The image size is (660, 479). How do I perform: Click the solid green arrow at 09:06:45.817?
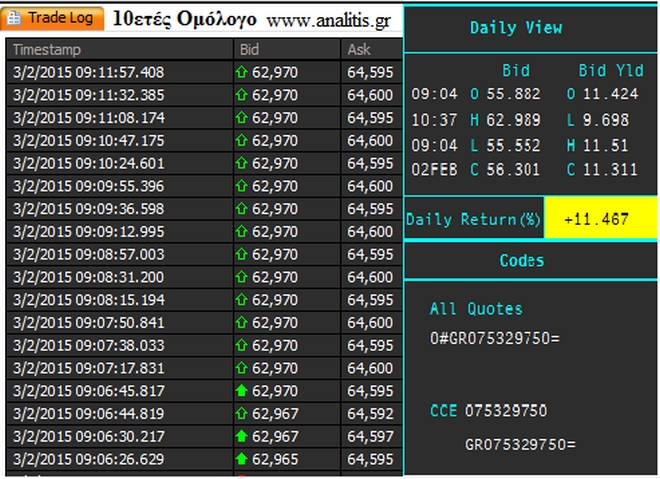pos(241,391)
